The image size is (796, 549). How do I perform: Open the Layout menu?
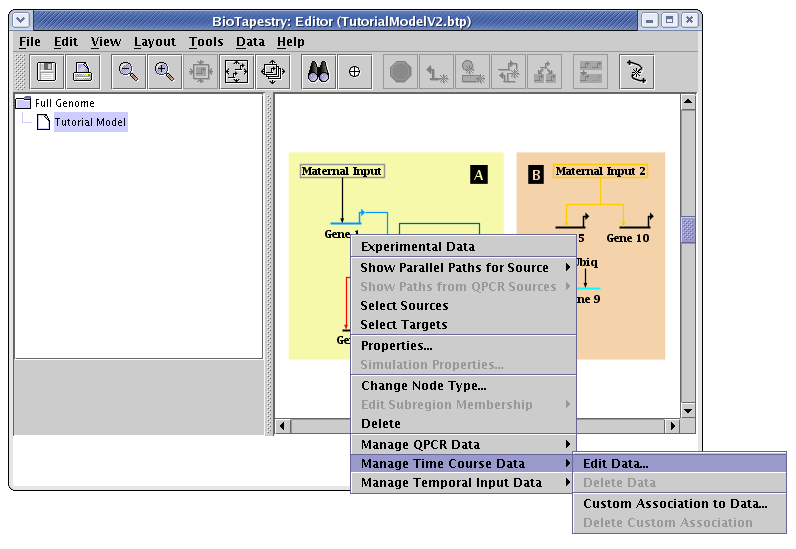point(154,41)
